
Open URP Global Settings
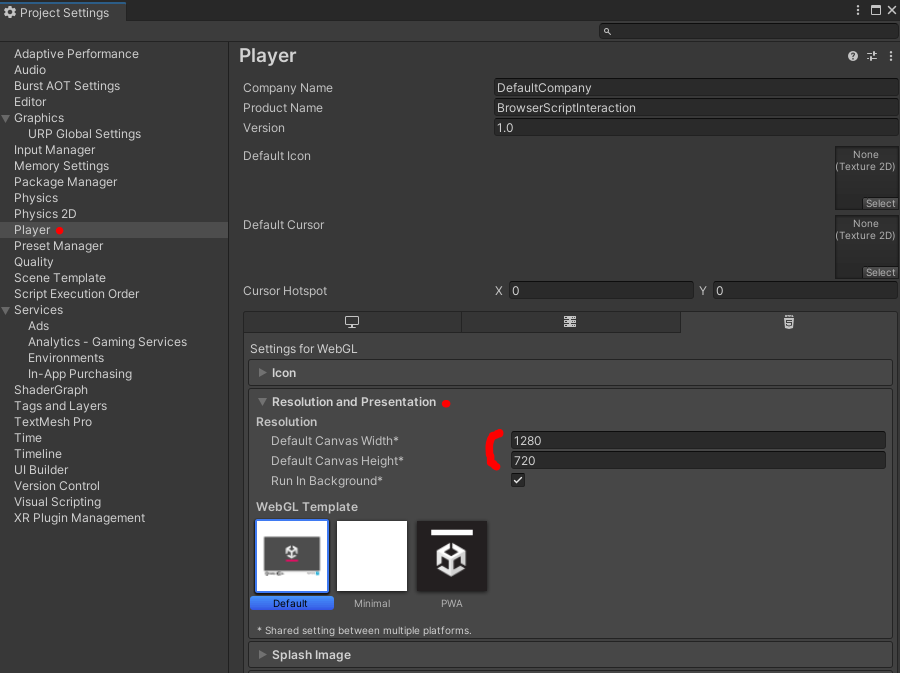[84, 134]
